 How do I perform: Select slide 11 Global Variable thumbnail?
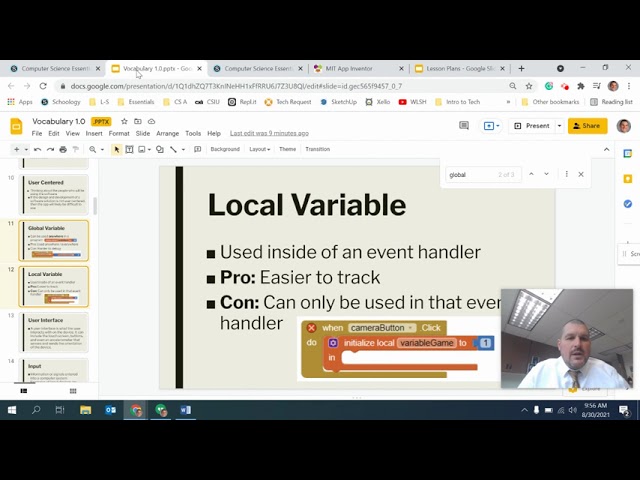53,240
